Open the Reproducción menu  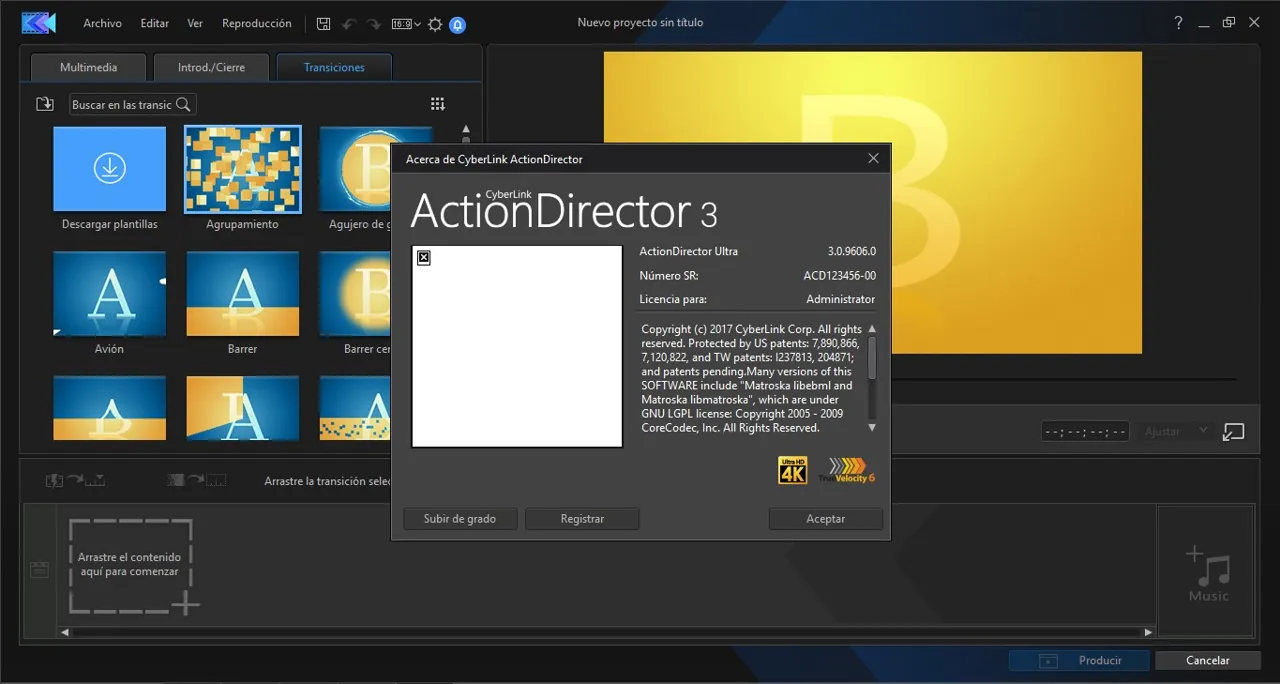pyautogui.click(x=257, y=23)
